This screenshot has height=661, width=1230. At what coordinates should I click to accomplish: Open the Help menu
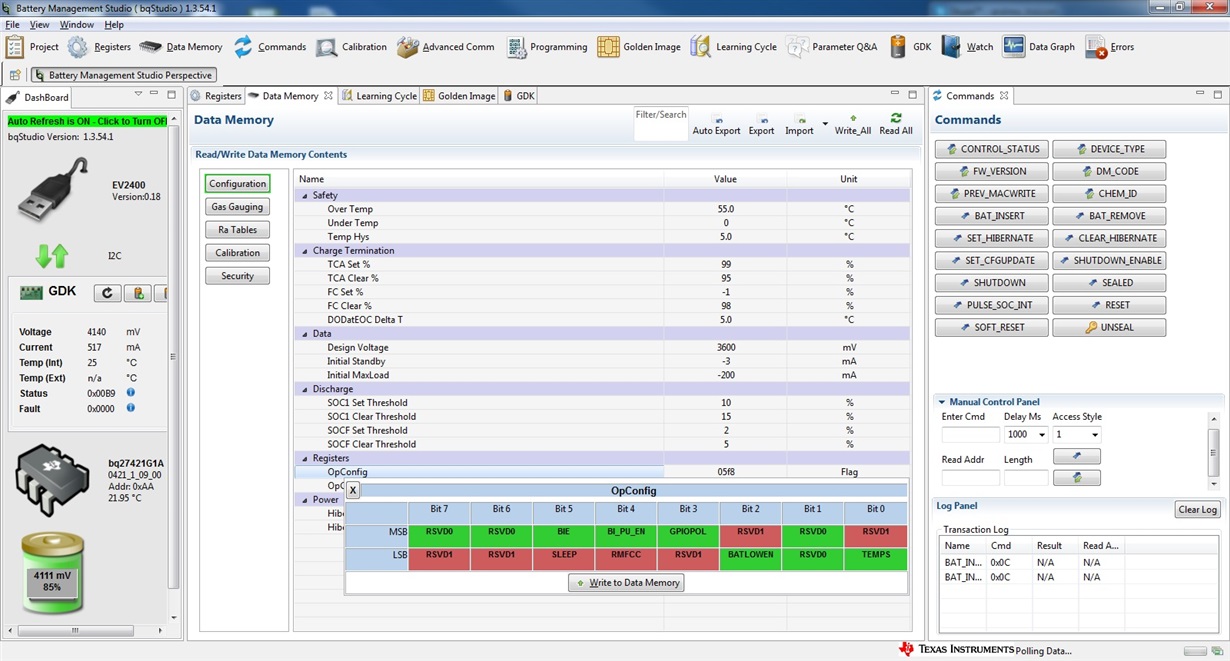114,24
